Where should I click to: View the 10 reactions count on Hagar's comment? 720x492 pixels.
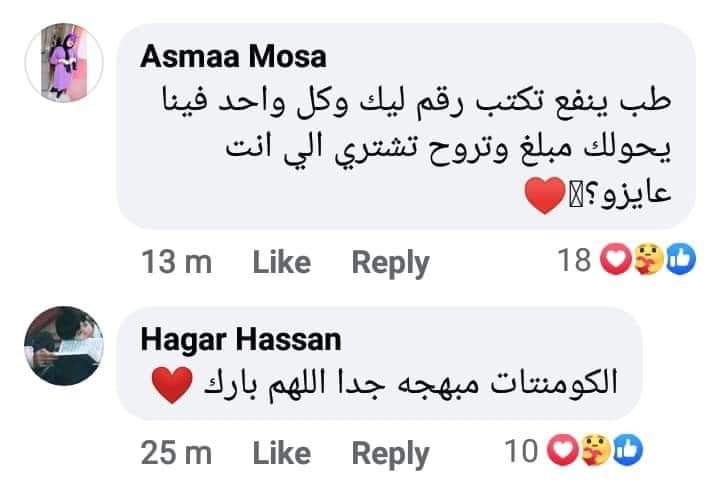tap(523, 453)
